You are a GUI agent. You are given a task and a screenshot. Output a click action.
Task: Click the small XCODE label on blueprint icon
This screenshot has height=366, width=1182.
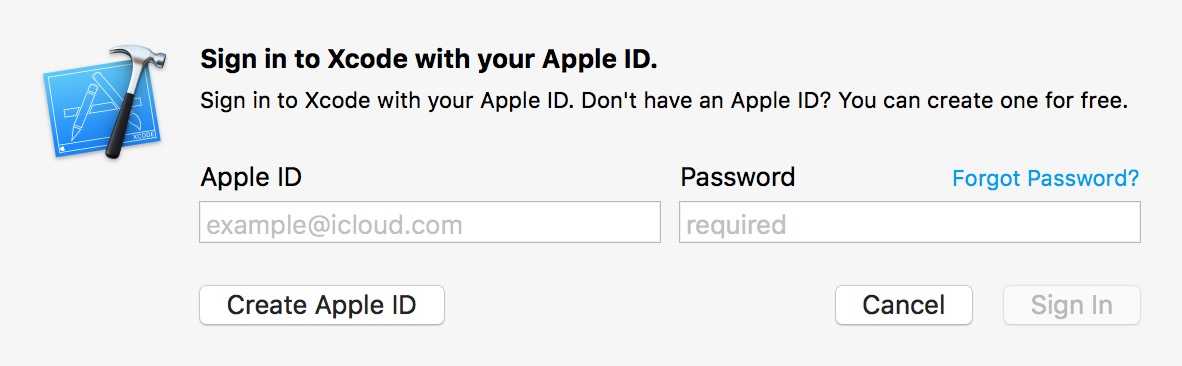[142, 136]
